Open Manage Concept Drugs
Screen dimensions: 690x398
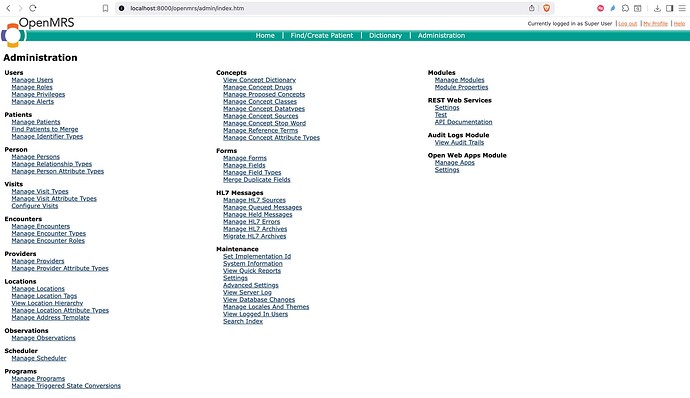point(257,87)
